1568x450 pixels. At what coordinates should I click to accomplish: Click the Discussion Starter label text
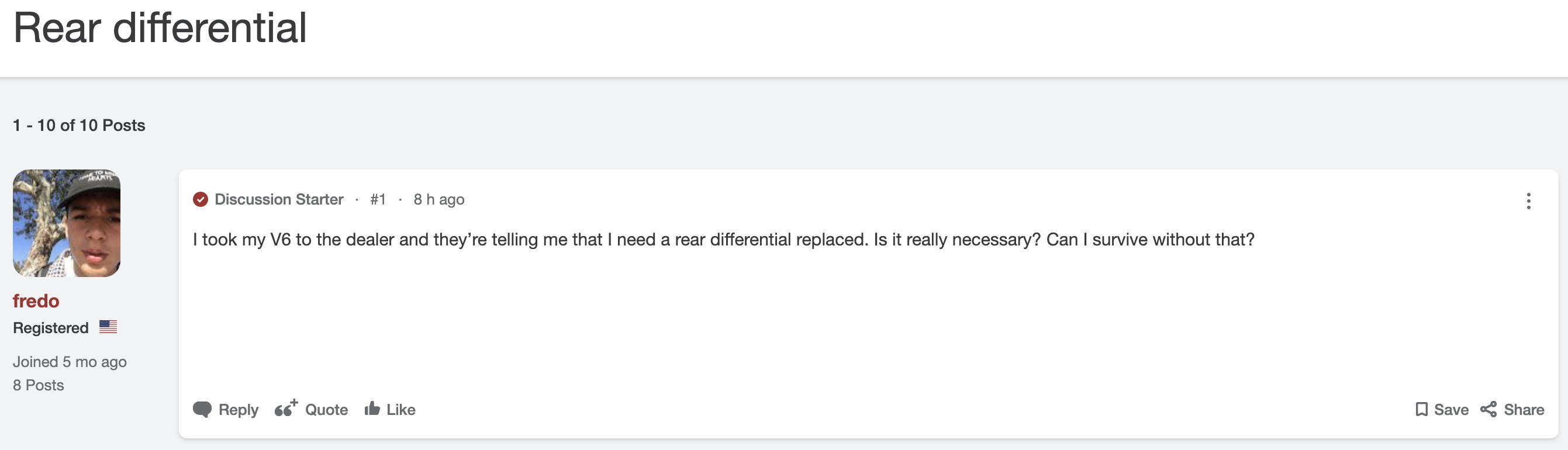coord(279,199)
